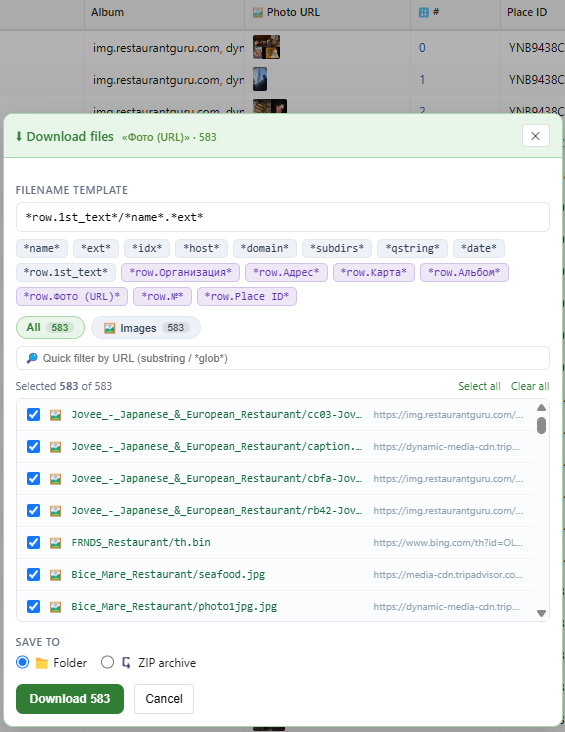This screenshot has height=732, width=565.
Task: Click image icon of seafood.jpg row
Action: point(56,575)
